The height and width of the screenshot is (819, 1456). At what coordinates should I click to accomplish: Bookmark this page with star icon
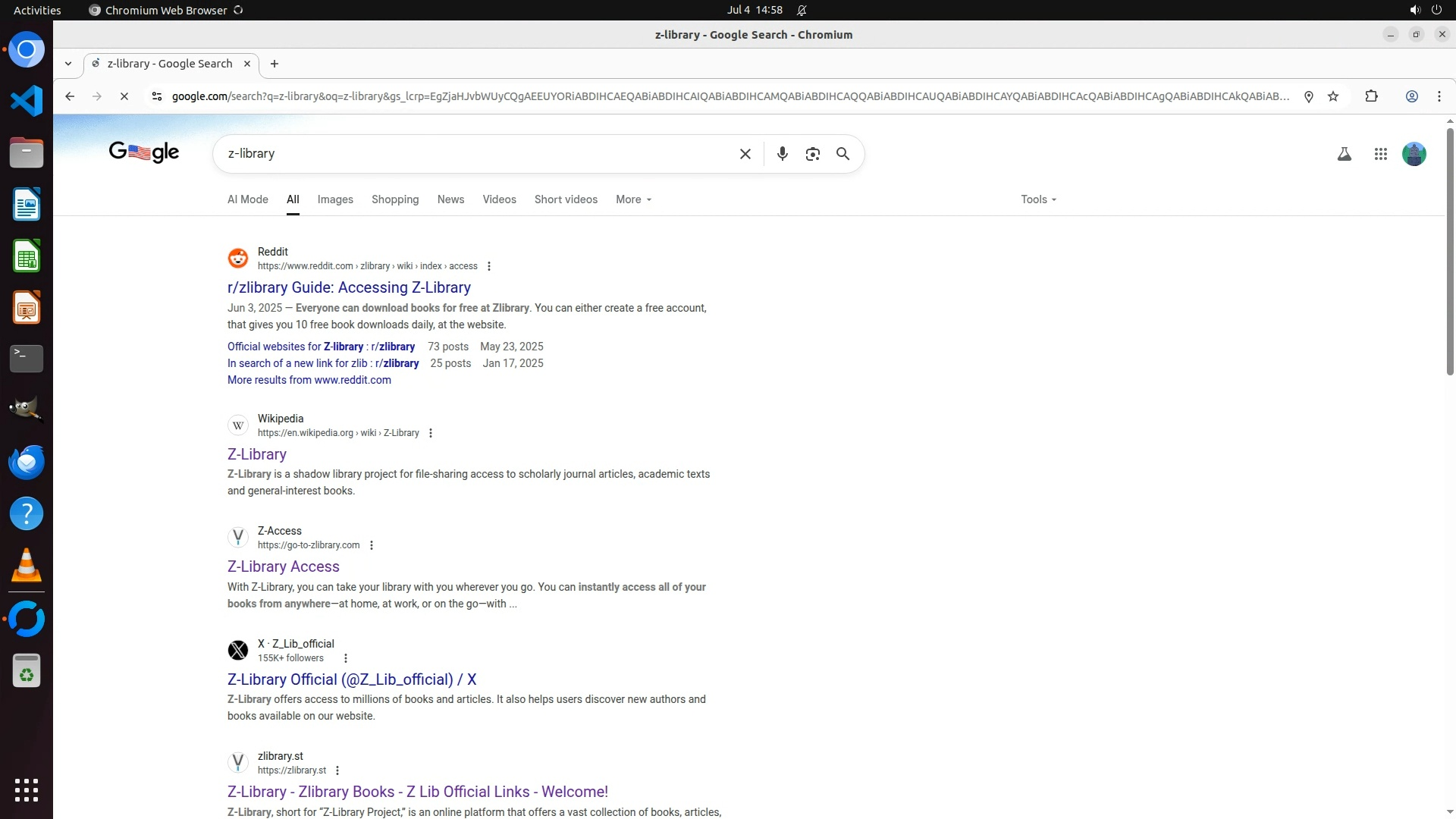click(1333, 96)
